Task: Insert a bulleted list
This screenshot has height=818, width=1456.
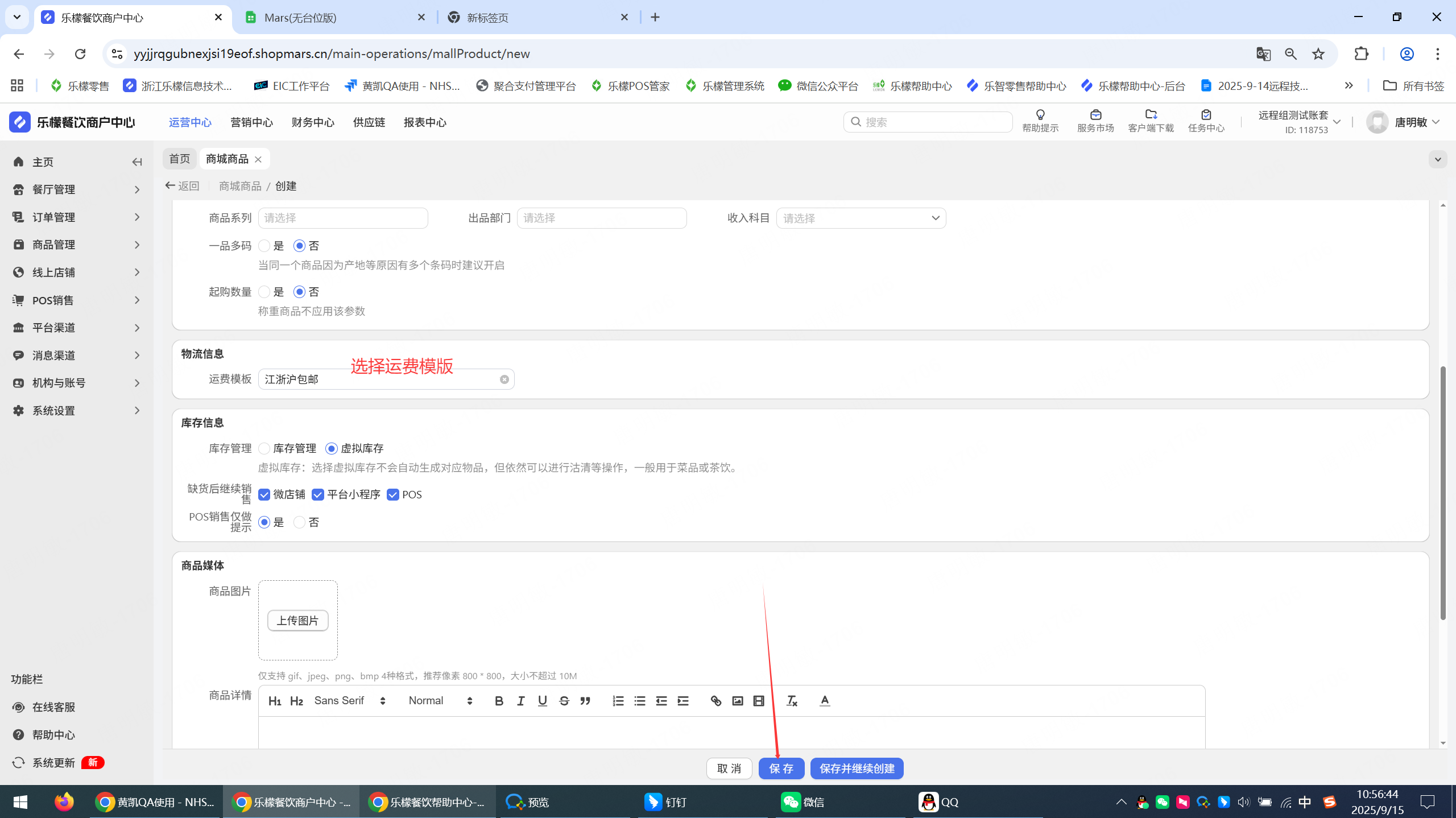Action: tap(640, 701)
